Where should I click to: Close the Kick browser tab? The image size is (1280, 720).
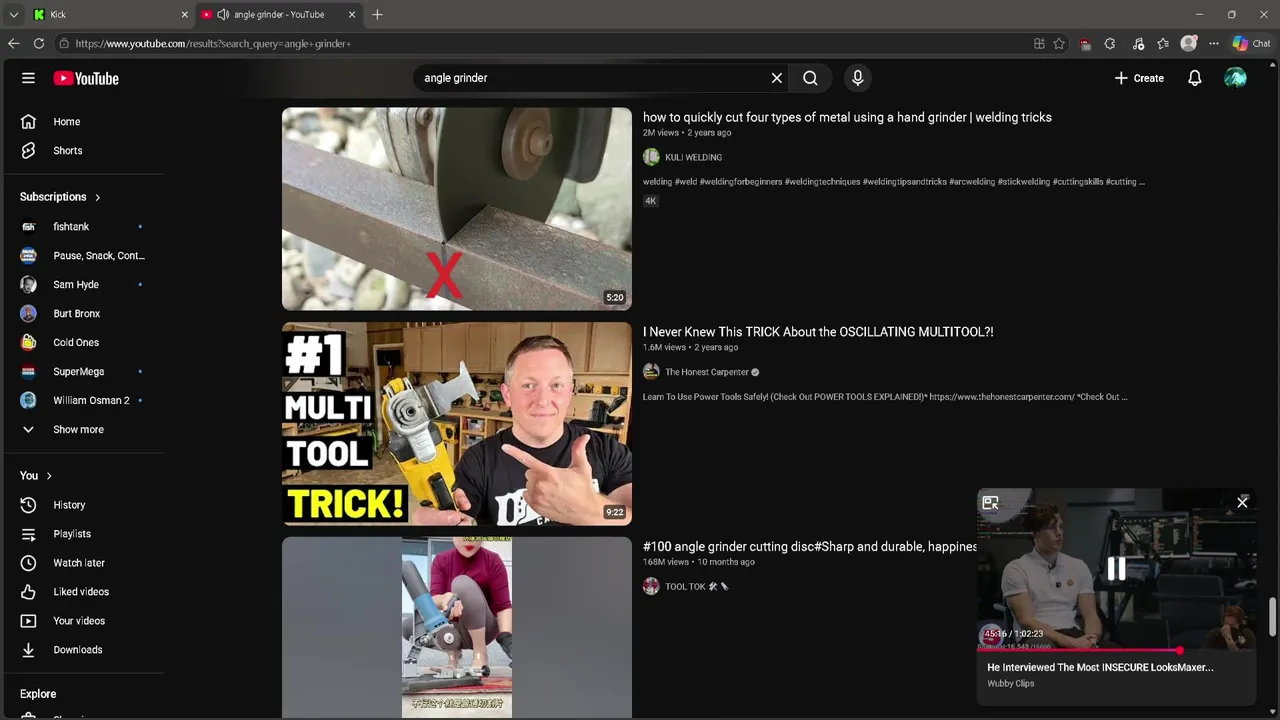(184, 15)
